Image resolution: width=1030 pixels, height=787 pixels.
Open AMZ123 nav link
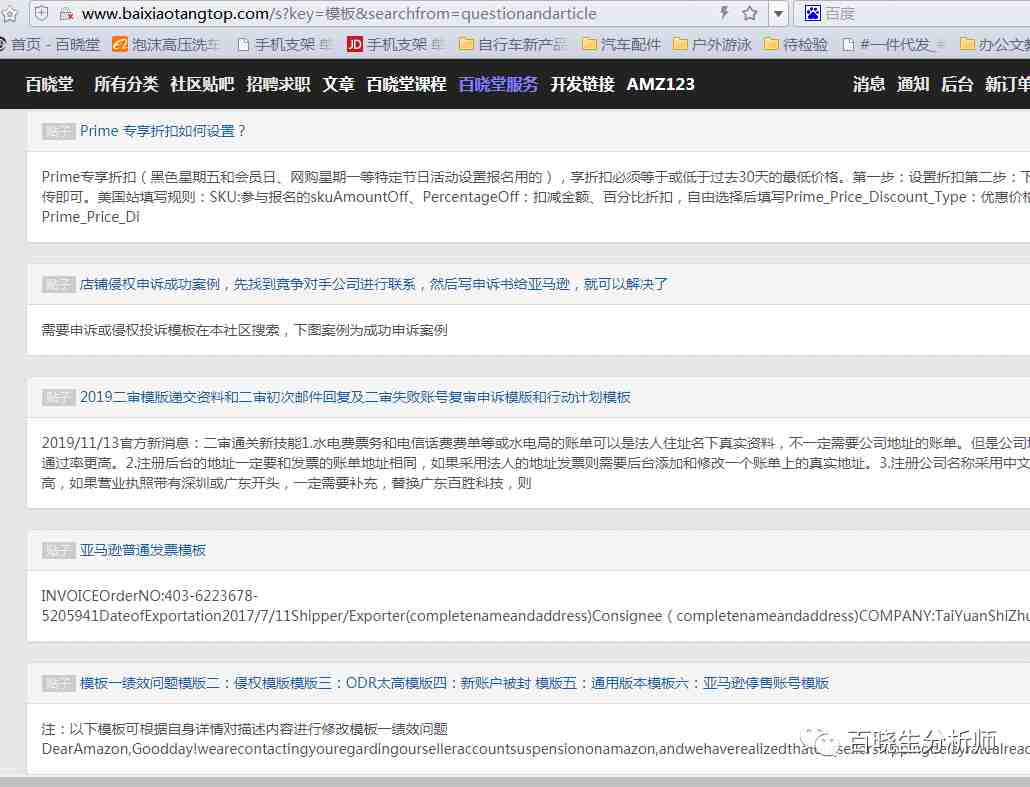pos(660,84)
